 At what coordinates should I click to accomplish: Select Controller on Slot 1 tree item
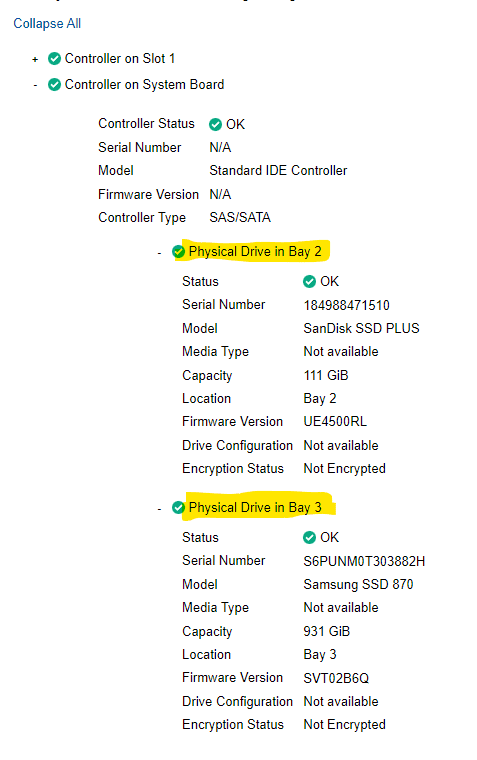tap(120, 59)
